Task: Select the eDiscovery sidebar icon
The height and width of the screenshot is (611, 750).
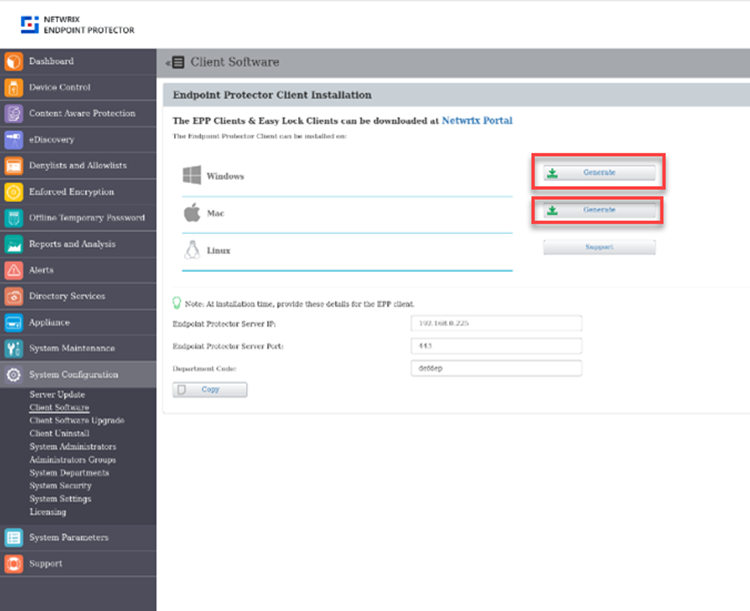Action: pyautogui.click(x=13, y=140)
